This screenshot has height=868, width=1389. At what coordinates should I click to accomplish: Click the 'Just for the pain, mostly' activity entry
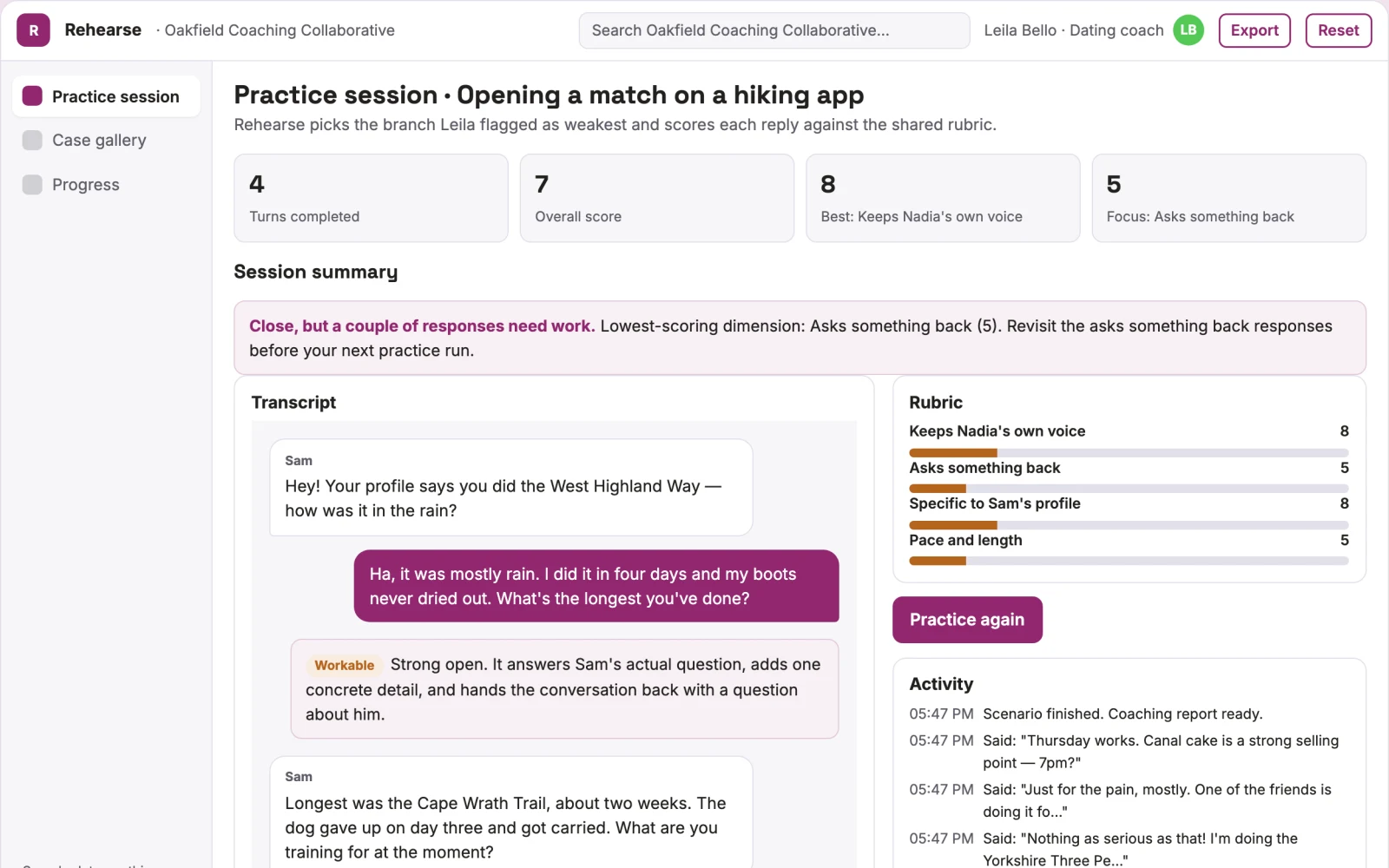click(1157, 800)
